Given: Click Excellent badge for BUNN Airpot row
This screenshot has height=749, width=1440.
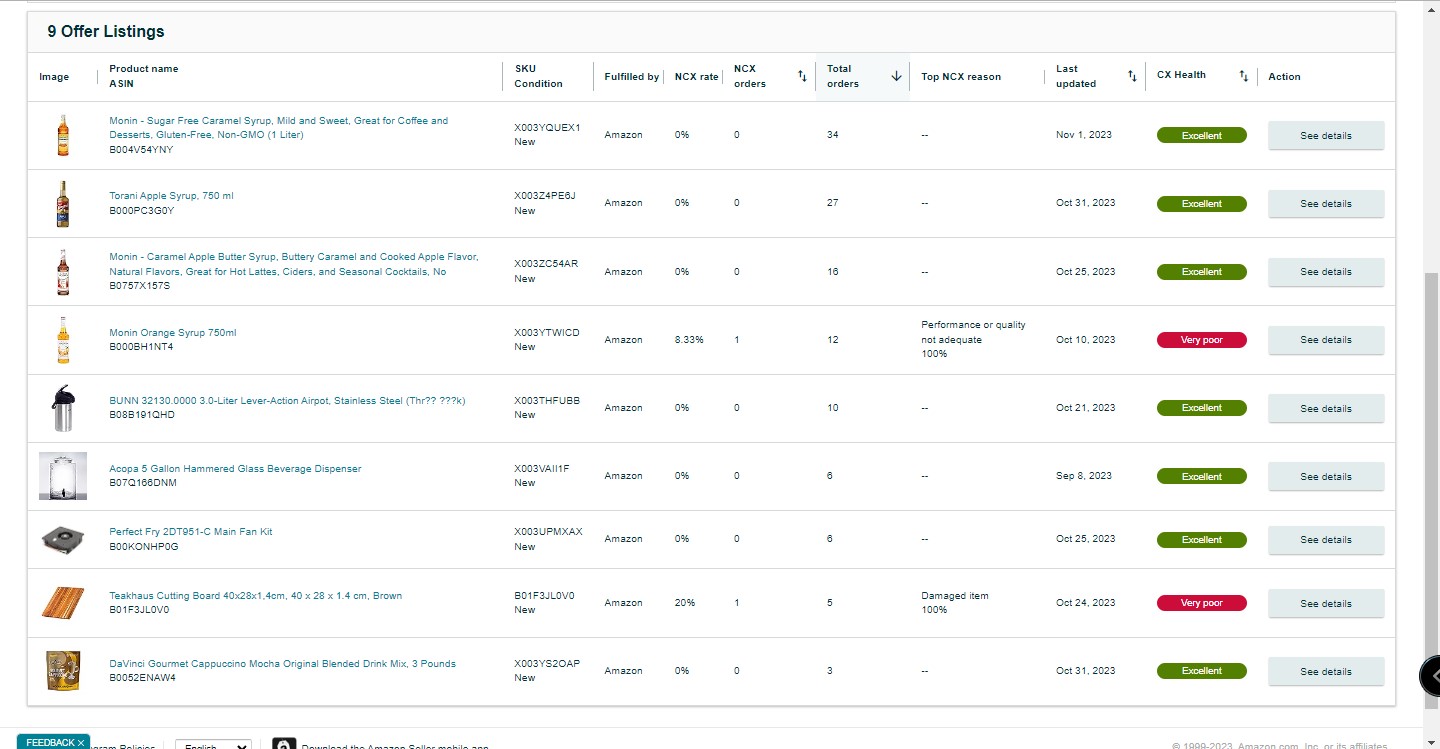Looking at the screenshot, I should click(1202, 408).
